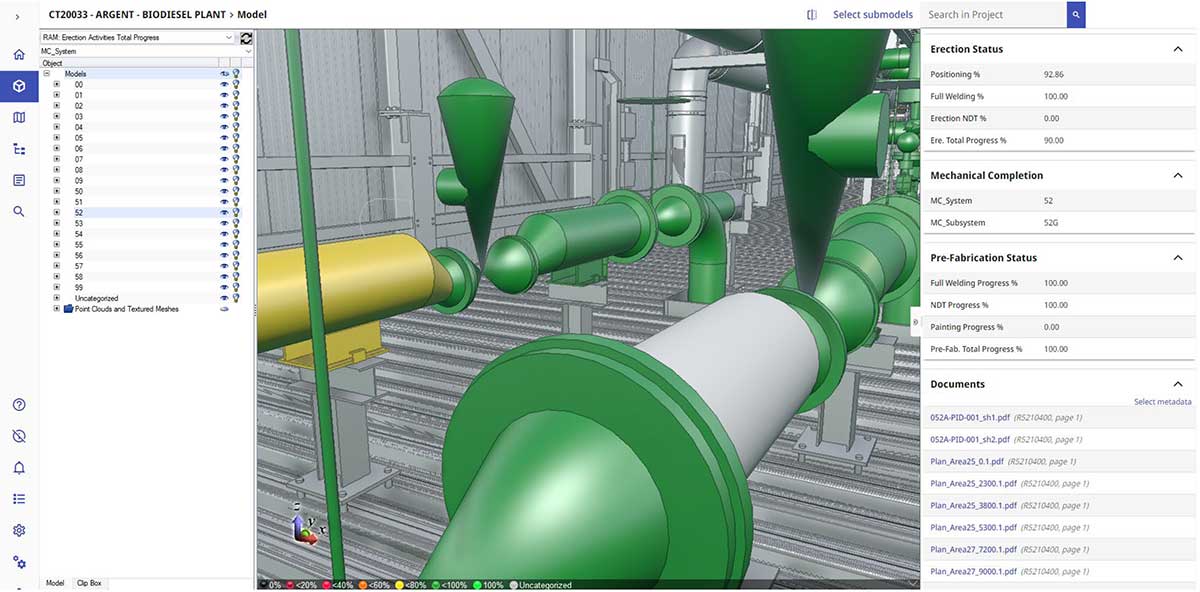Switch to the Clip Box tab

tap(89, 583)
